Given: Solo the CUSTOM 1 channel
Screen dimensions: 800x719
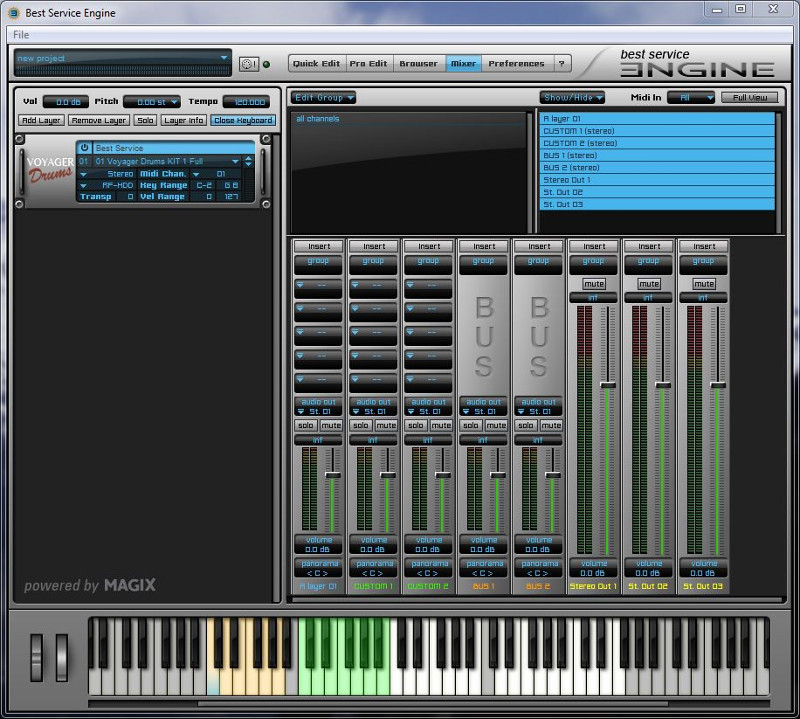Looking at the screenshot, I should tap(361, 425).
